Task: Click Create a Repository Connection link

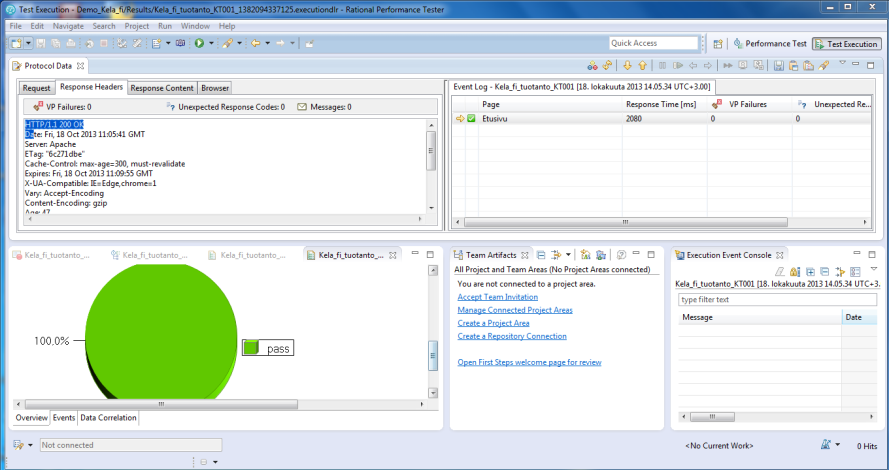Action: tap(512, 336)
